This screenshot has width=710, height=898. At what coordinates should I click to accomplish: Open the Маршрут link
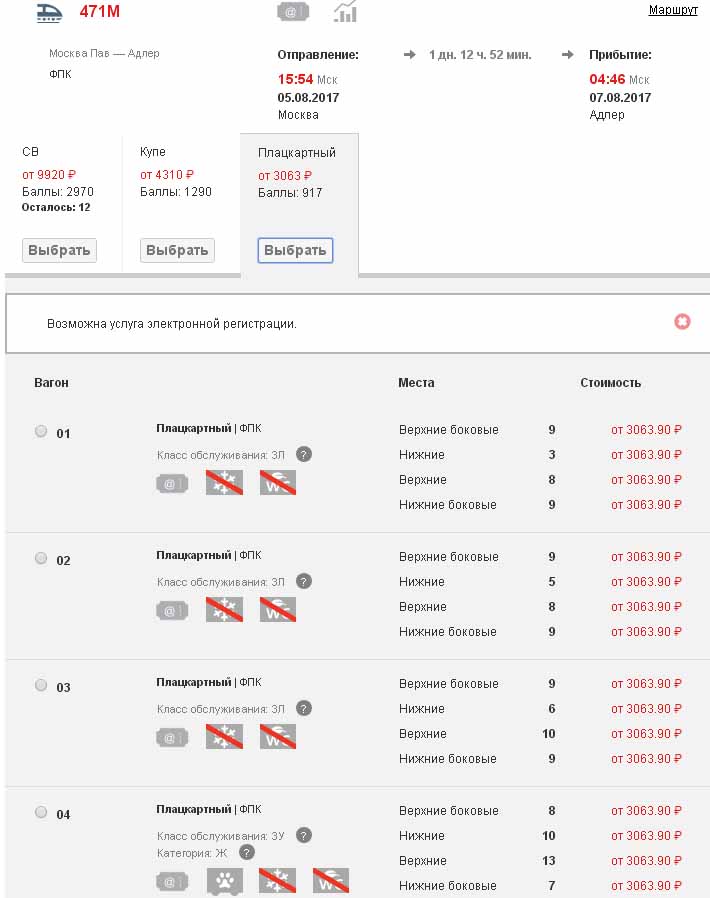tap(672, 10)
